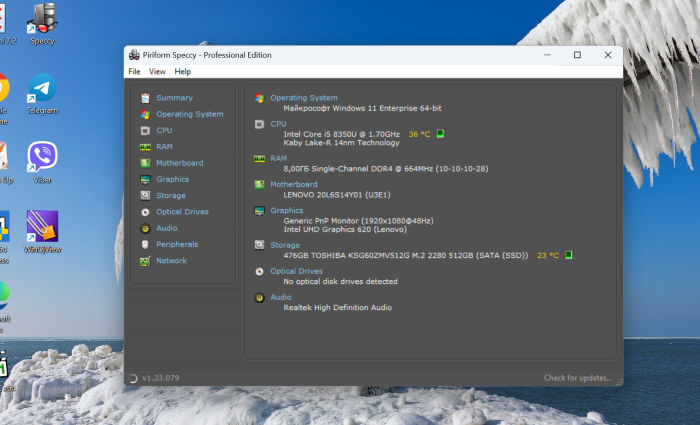The width and height of the screenshot is (700, 425).
Task: Select Storage in the sidebar
Action: (x=171, y=196)
